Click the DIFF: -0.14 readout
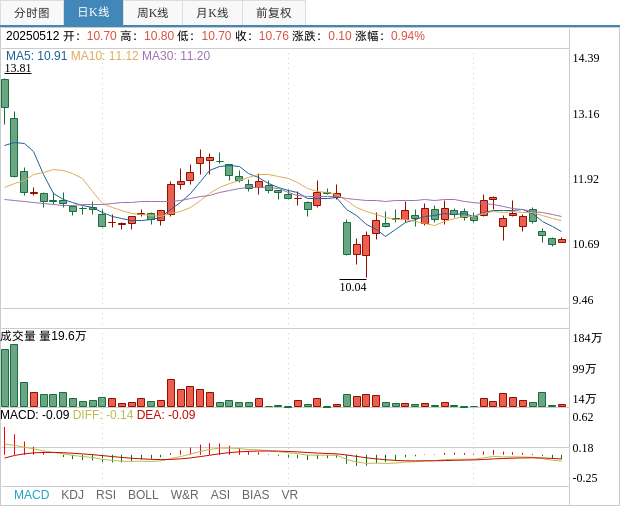Viewport: 620px width, 506px height. [103, 415]
